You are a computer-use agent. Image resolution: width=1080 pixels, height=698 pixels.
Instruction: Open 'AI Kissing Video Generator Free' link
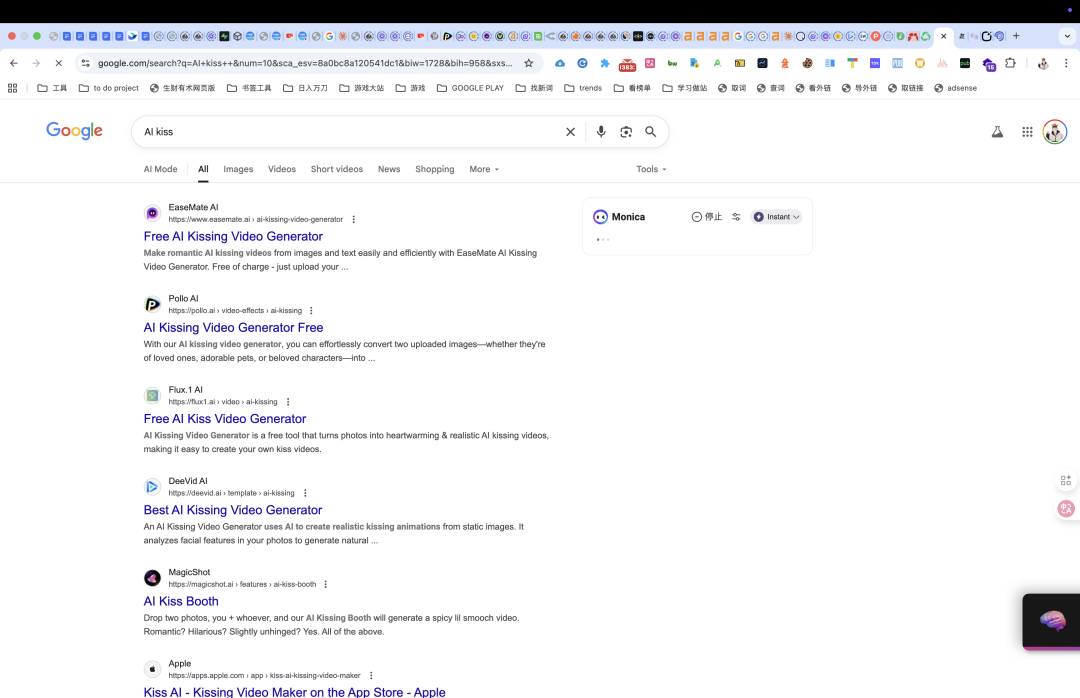pos(233,327)
